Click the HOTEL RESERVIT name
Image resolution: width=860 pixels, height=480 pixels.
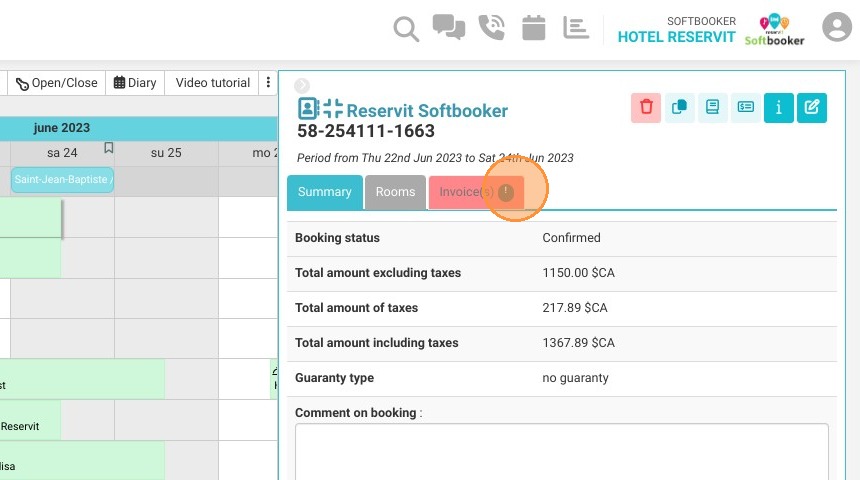[x=676, y=37]
